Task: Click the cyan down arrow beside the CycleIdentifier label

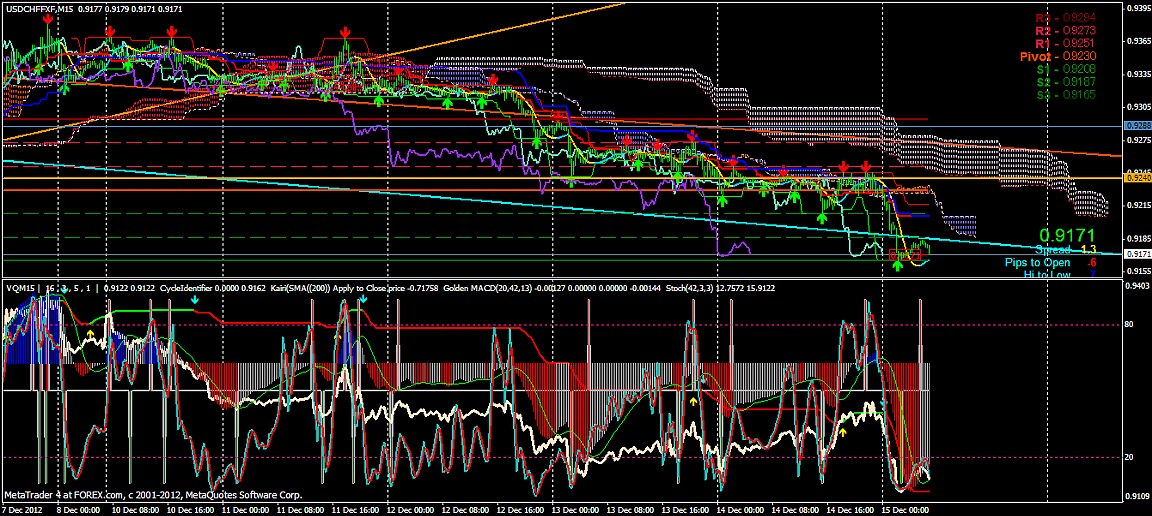Action: pos(194,299)
